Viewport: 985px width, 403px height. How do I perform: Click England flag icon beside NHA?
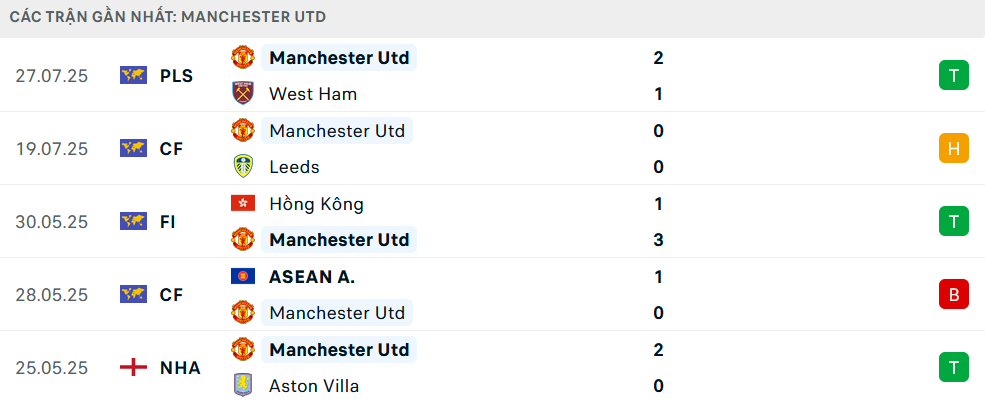tap(133, 367)
